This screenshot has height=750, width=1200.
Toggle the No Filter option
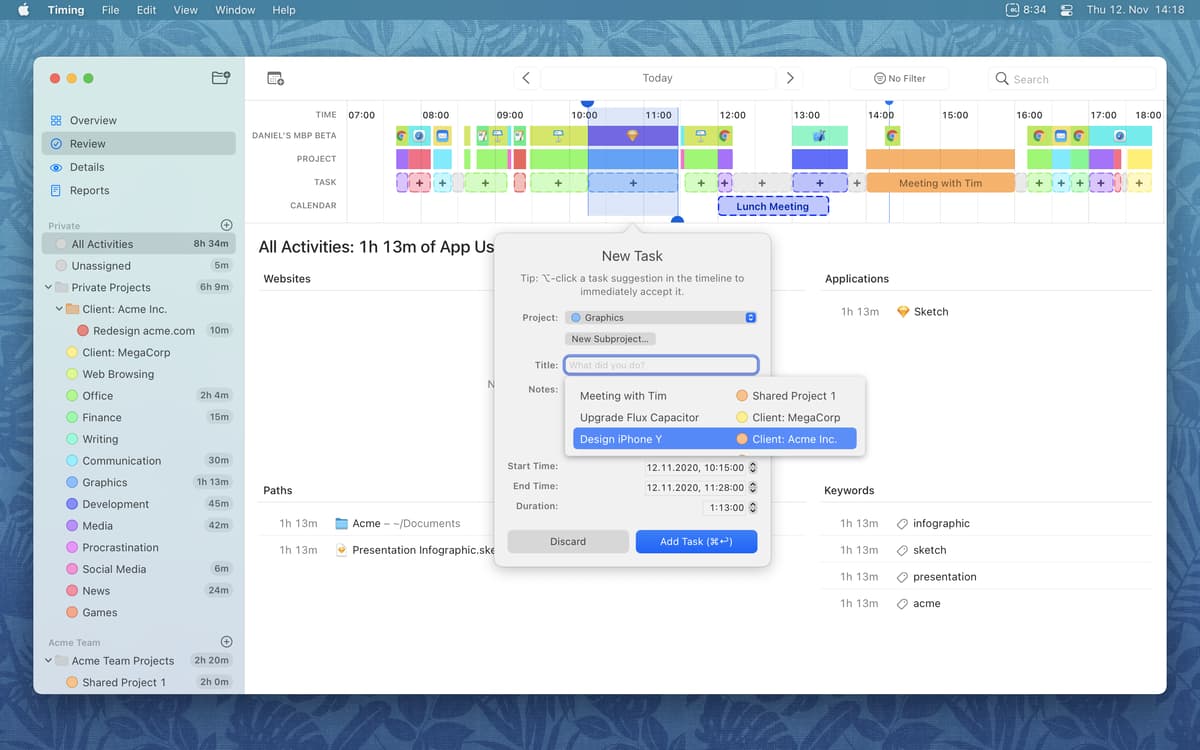[899, 78]
